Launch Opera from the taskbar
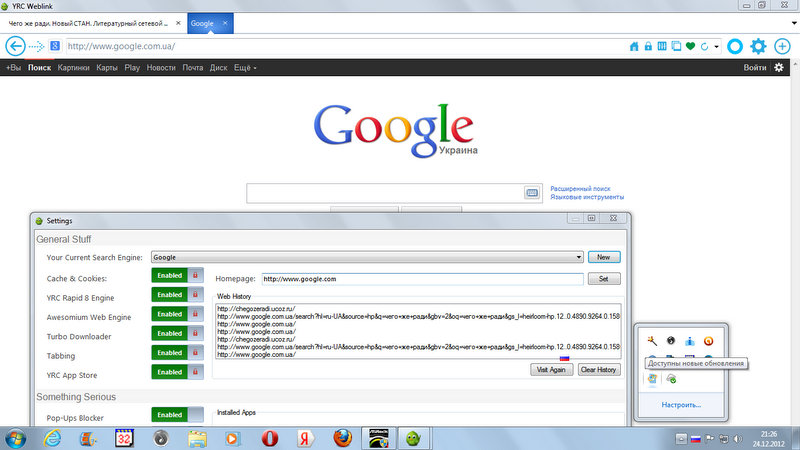This screenshot has height=450, width=800. pyautogui.click(x=270, y=439)
